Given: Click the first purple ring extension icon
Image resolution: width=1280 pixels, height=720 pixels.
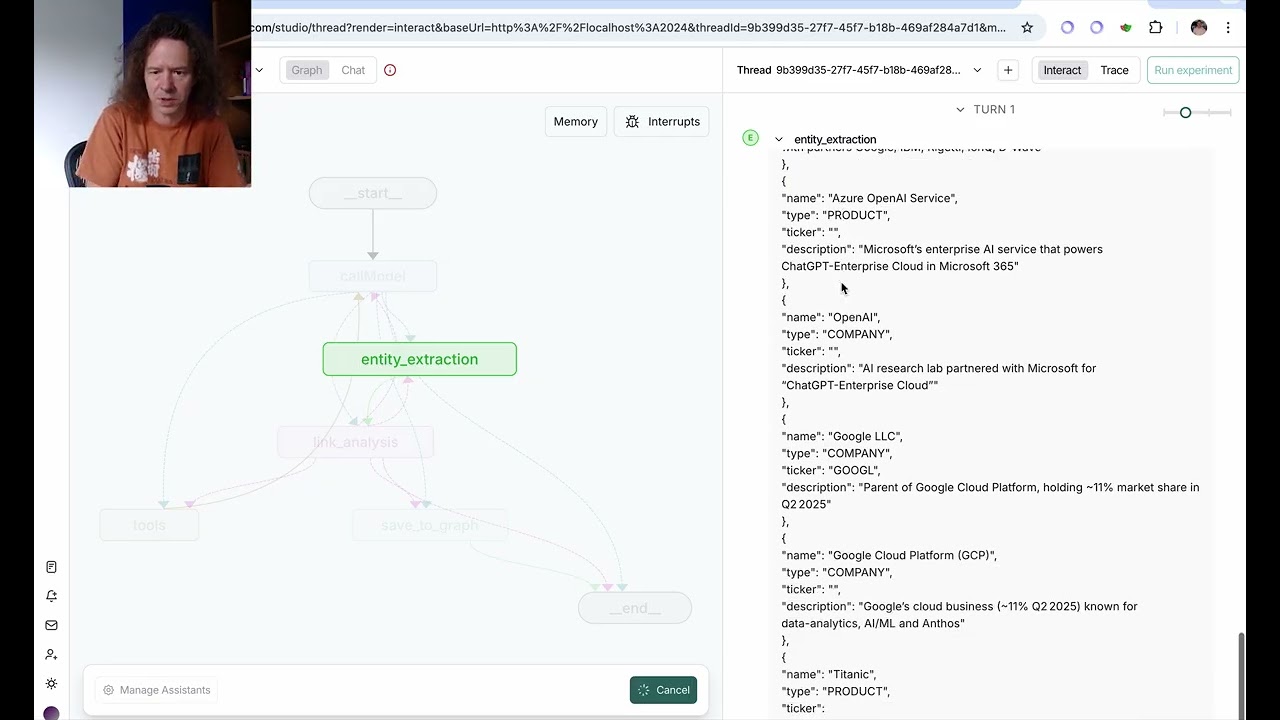Looking at the screenshot, I should [1067, 28].
